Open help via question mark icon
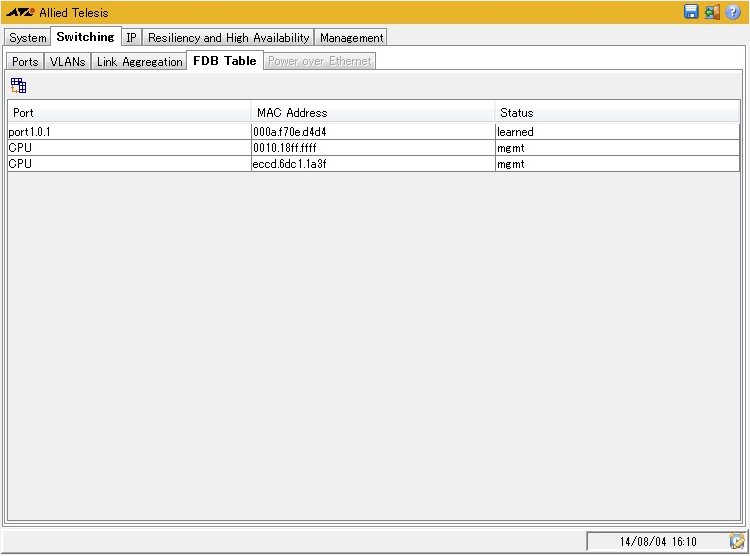Image resolution: width=750 pixels, height=556 pixels. (733, 12)
